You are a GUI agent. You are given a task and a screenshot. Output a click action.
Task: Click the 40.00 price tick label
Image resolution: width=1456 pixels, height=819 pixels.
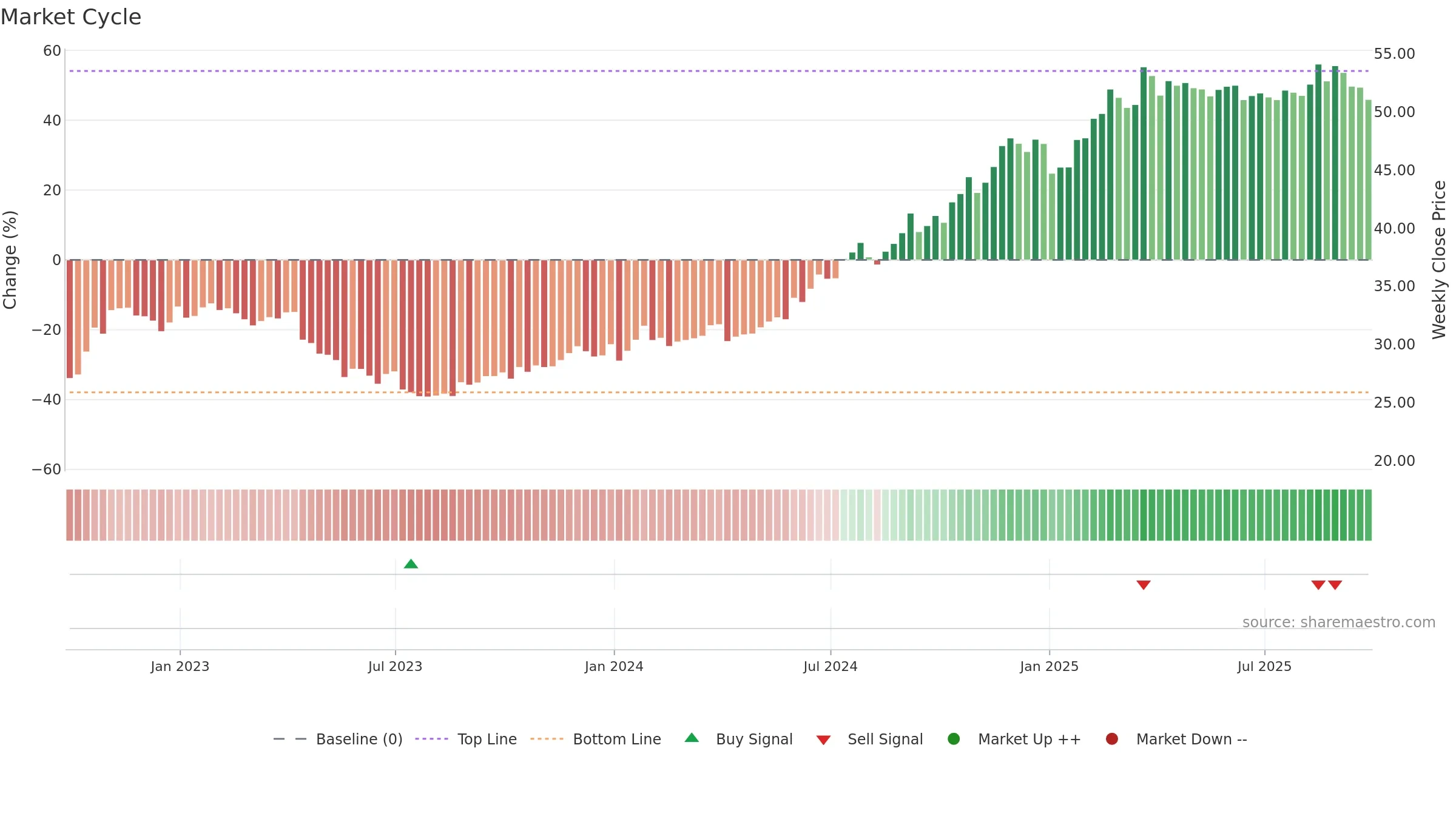coord(1394,229)
